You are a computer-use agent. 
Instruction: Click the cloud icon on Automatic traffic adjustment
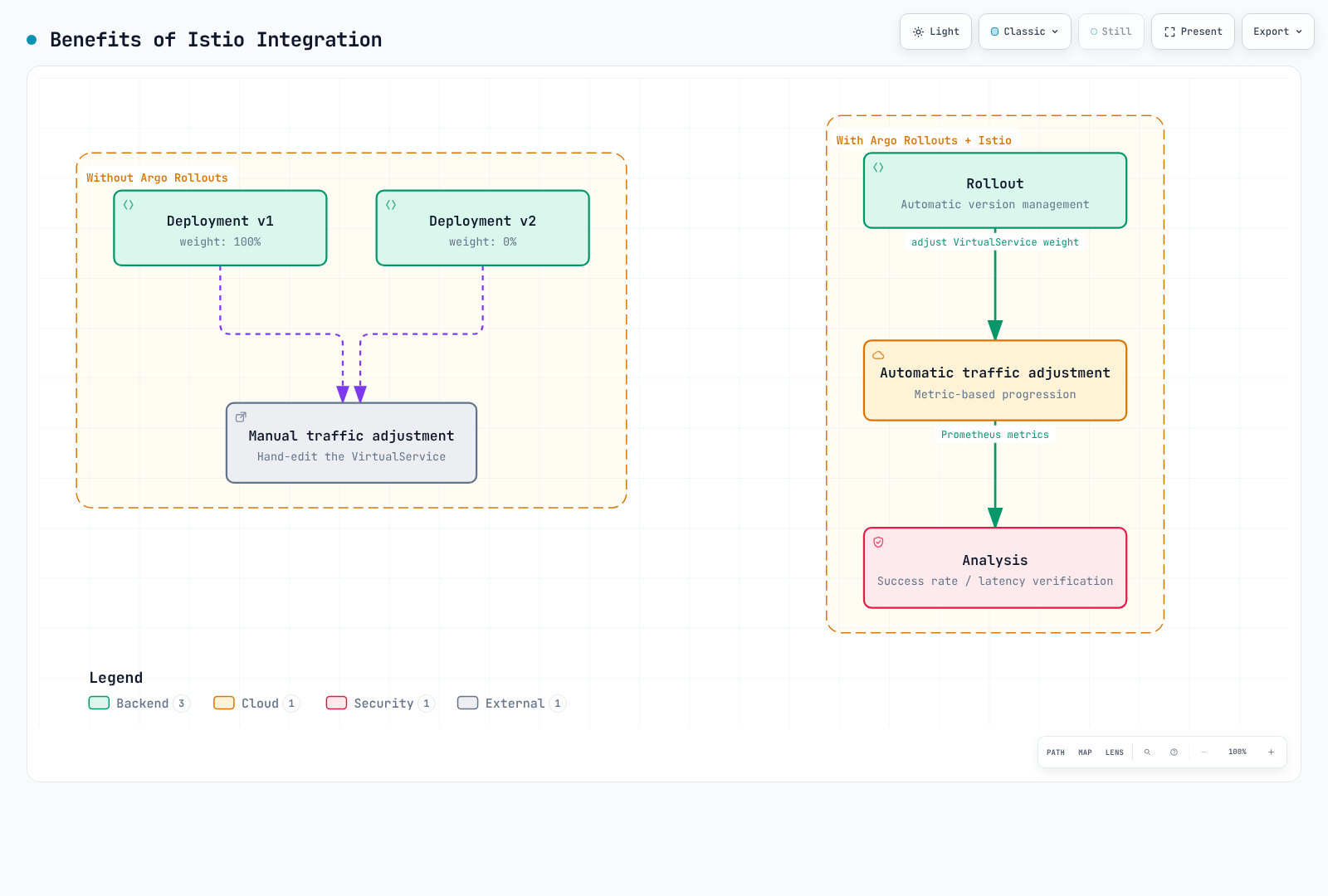point(878,355)
